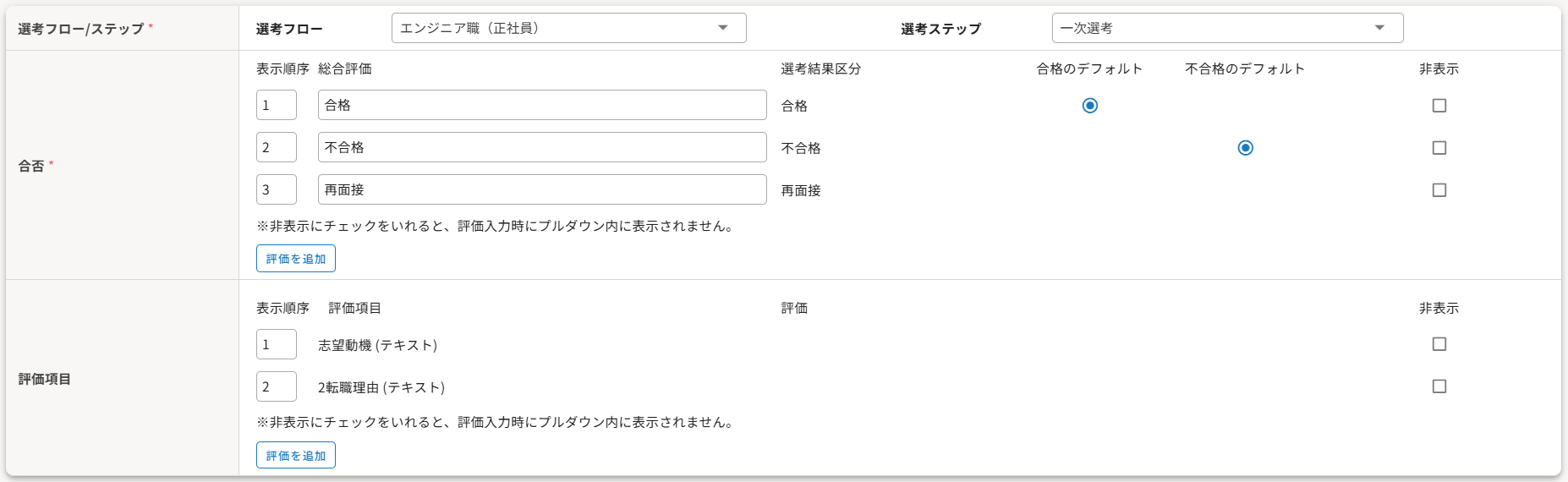Click the 再面接 総合評価 text field
1568x482 pixels.
click(542, 189)
